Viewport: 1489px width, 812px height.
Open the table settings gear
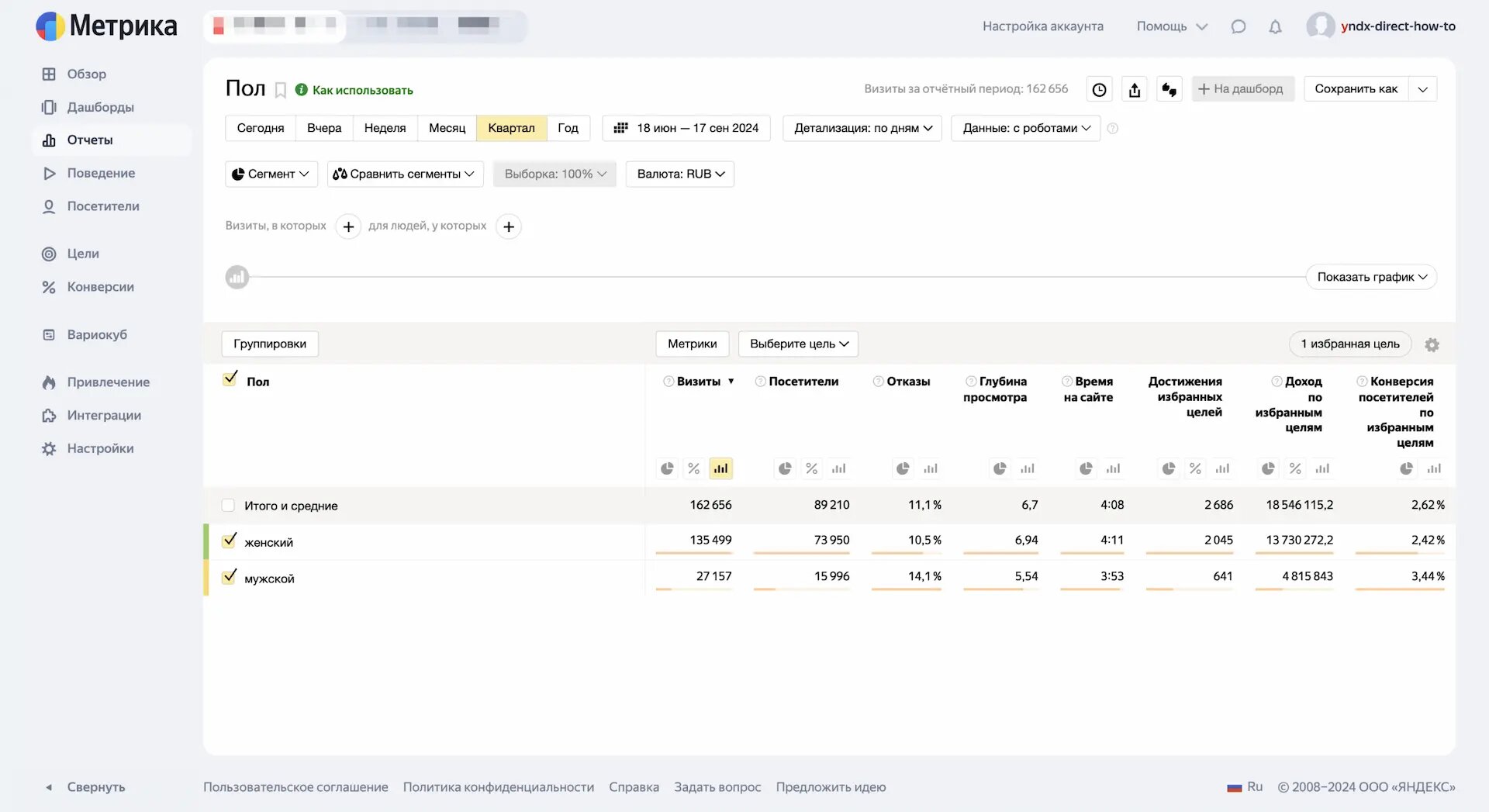click(x=1432, y=345)
